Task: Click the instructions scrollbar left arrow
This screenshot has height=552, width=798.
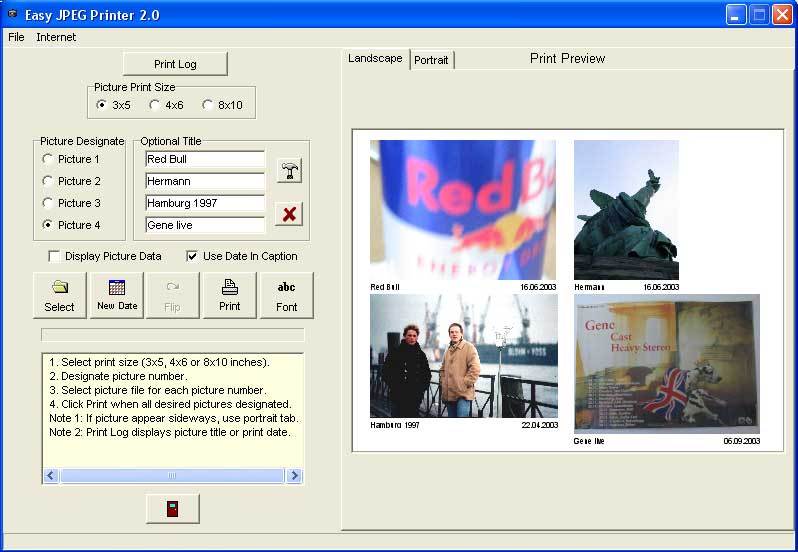Action: (51, 476)
